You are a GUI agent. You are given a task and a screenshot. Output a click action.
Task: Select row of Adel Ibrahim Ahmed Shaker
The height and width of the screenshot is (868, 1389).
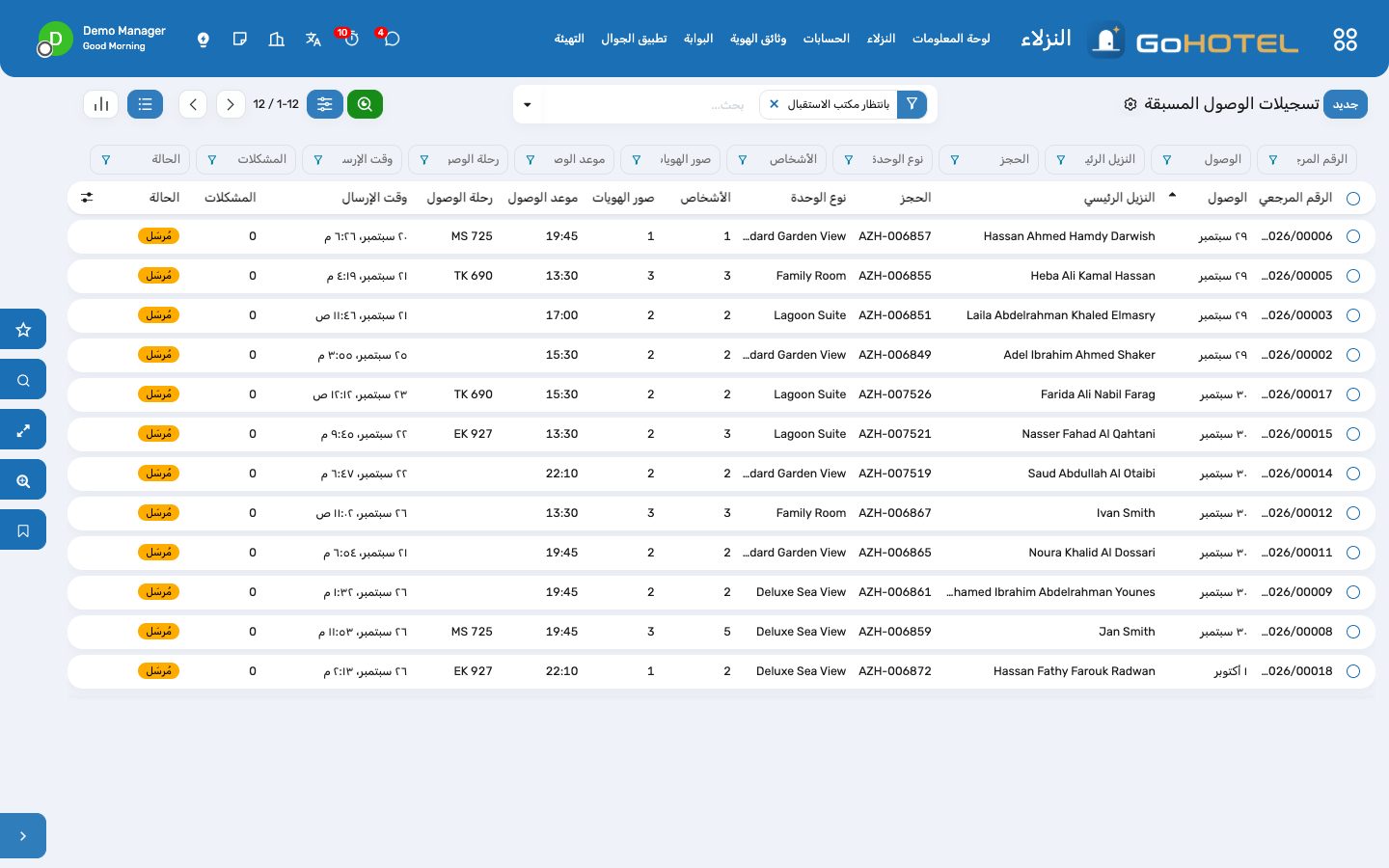pos(1353,355)
